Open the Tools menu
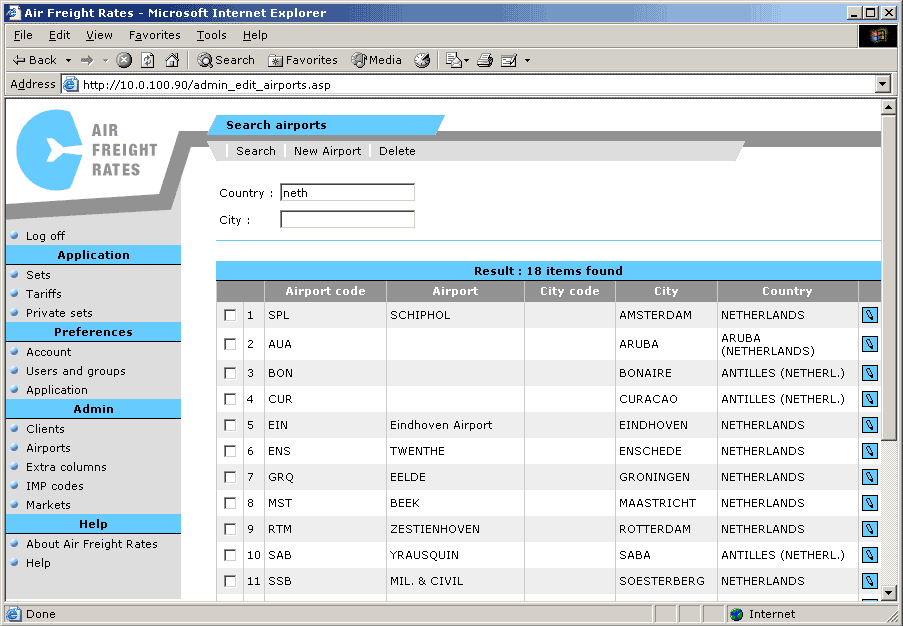The height and width of the screenshot is (626, 903). point(211,35)
